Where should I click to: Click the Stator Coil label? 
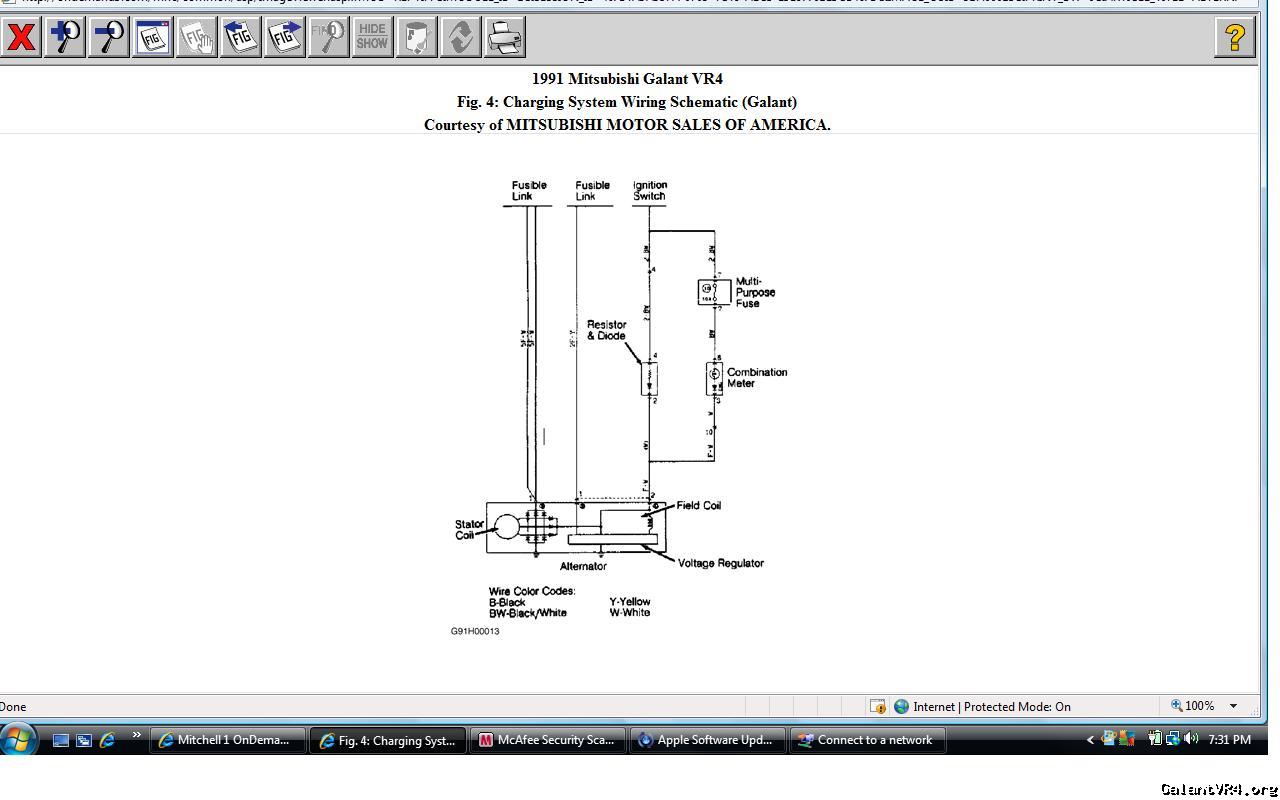pos(469,529)
